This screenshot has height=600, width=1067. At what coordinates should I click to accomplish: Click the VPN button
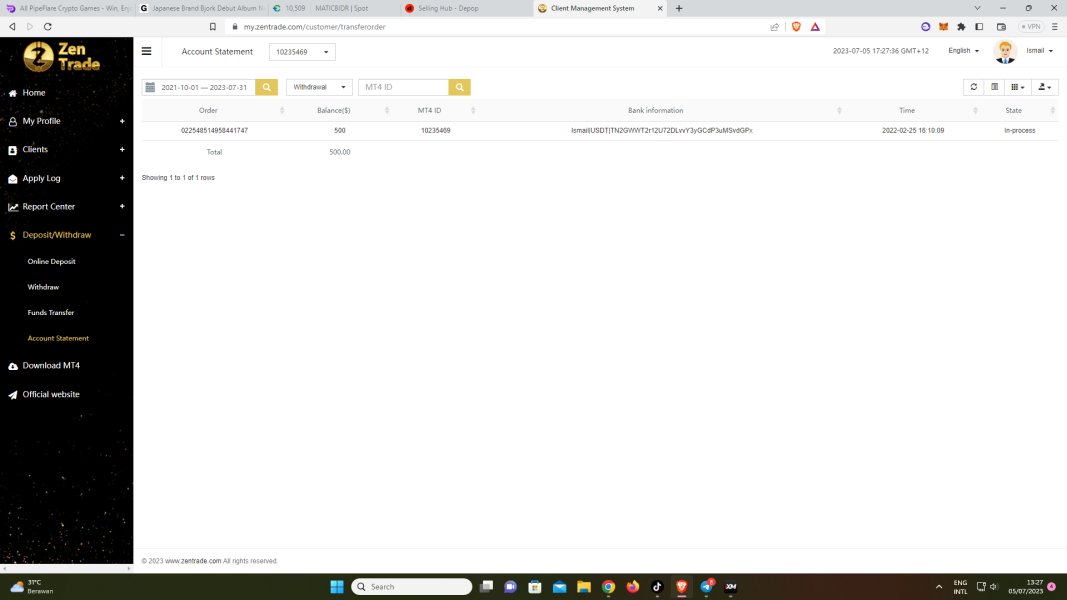pyautogui.click(x=1030, y=27)
